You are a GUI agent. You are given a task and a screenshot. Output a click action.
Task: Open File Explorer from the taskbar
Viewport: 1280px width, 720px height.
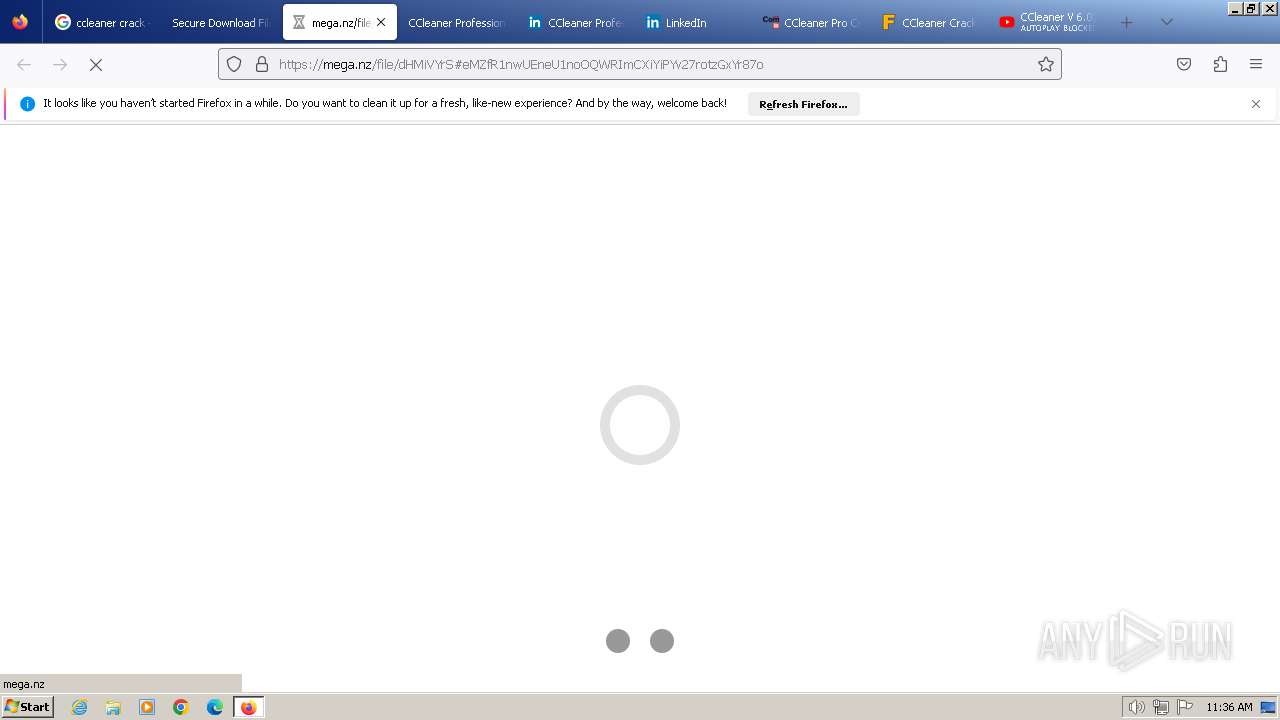(x=113, y=707)
